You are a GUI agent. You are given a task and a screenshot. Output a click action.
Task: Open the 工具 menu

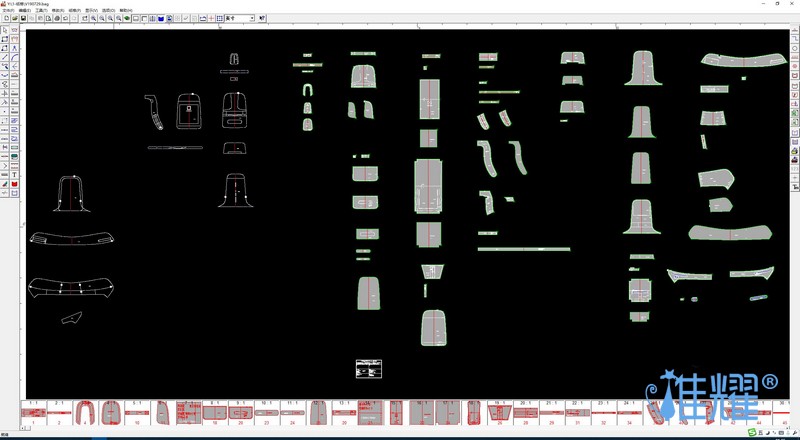pyautogui.click(x=41, y=10)
